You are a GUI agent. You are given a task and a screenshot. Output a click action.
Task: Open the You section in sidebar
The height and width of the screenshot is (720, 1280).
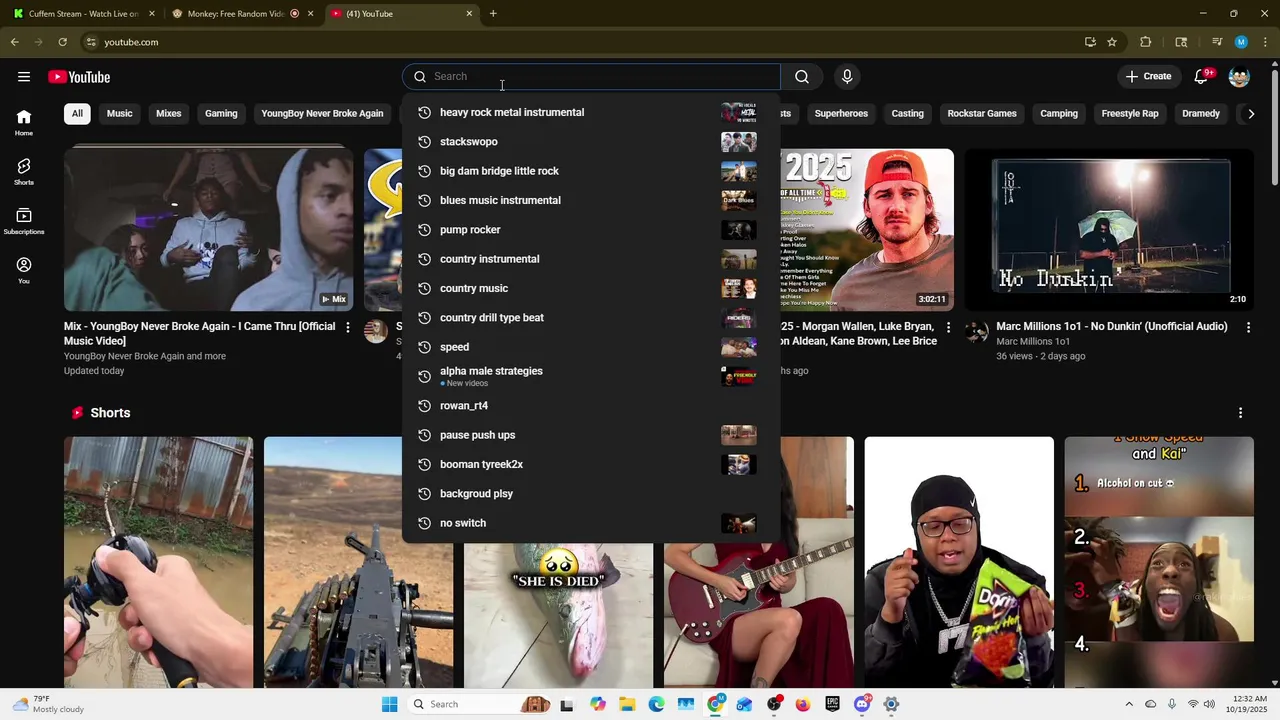[x=24, y=271]
